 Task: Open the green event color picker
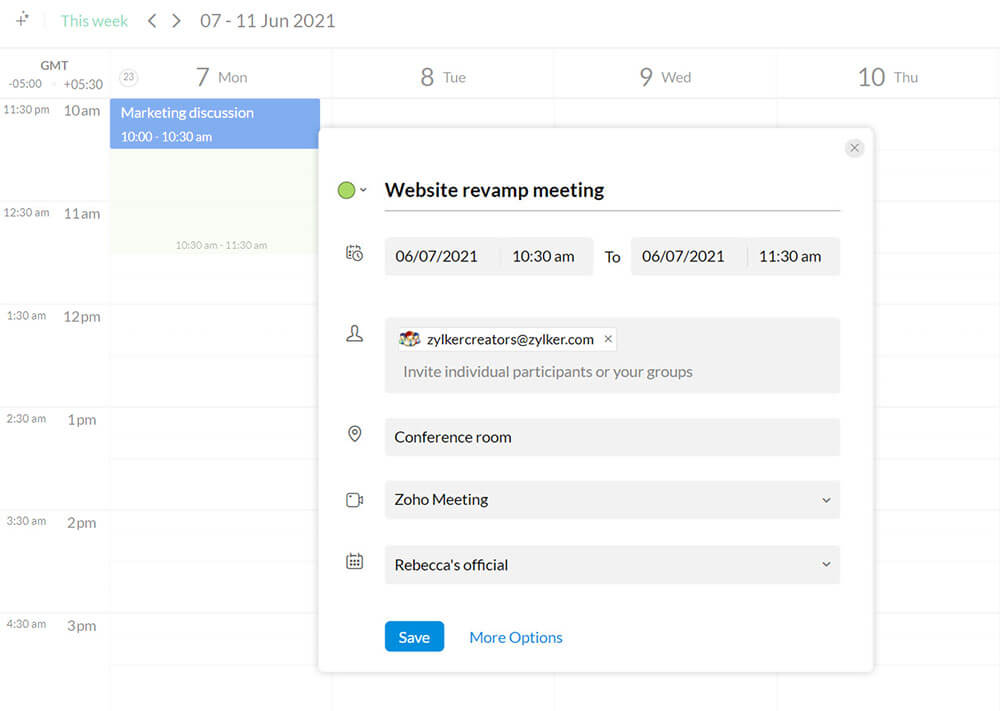pyautogui.click(x=351, y=190)
